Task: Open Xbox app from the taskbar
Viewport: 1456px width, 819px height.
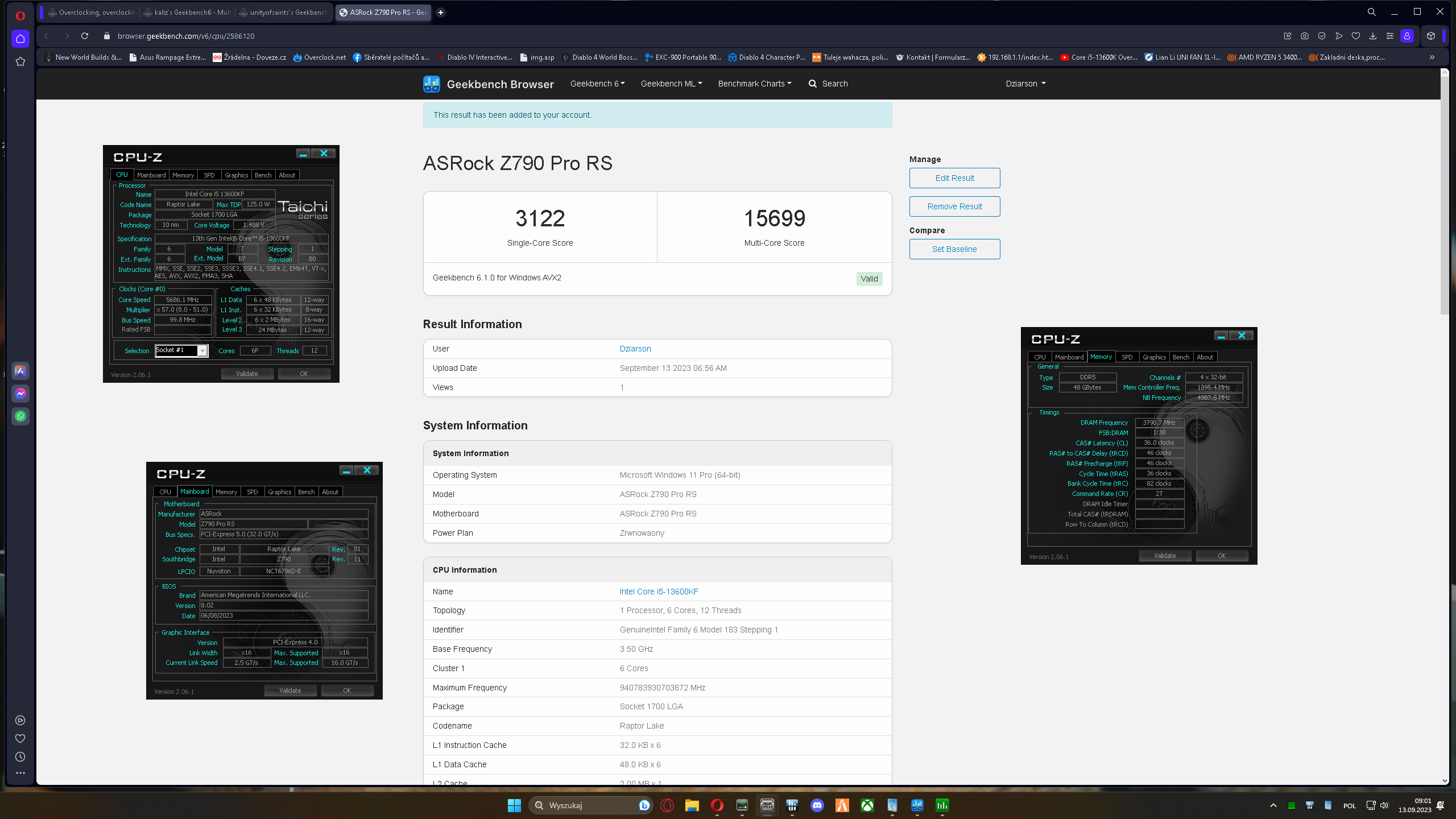Action: 867,805
